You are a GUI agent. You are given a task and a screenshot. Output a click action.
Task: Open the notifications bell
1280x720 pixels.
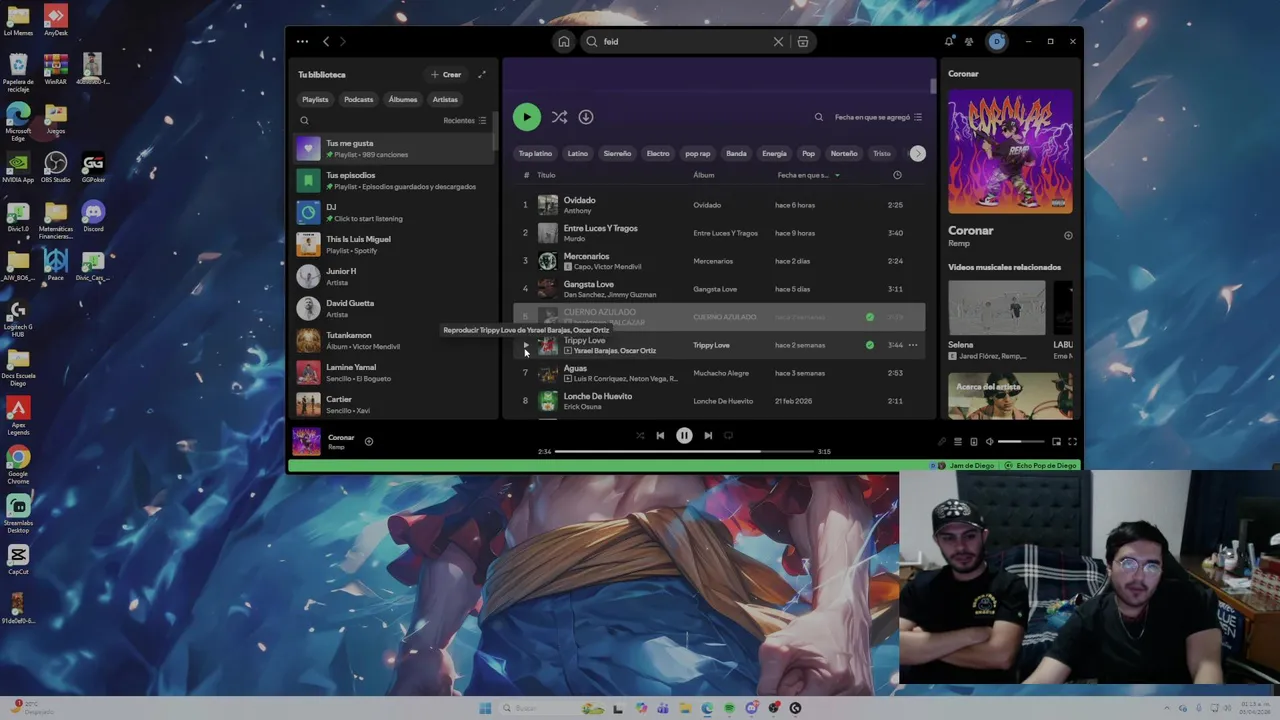pyautogui.click(x=949, y=42)
